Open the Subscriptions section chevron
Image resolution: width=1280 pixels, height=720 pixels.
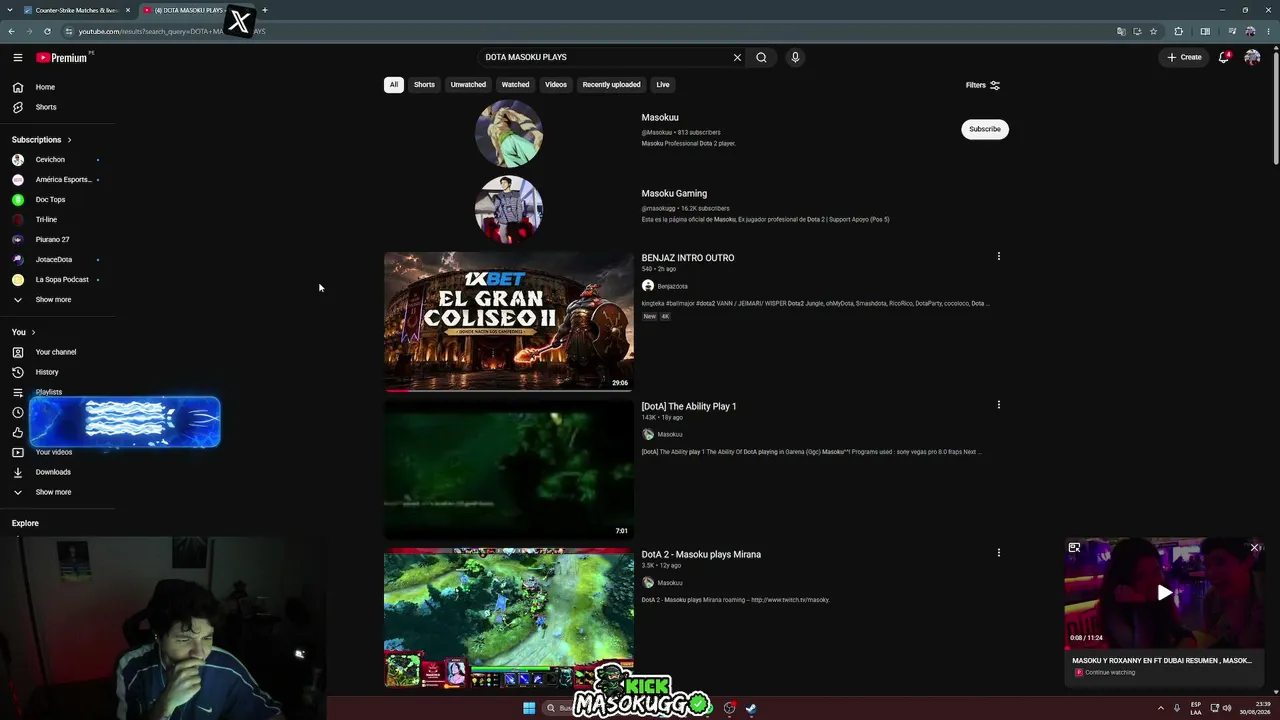click(69, 140)
